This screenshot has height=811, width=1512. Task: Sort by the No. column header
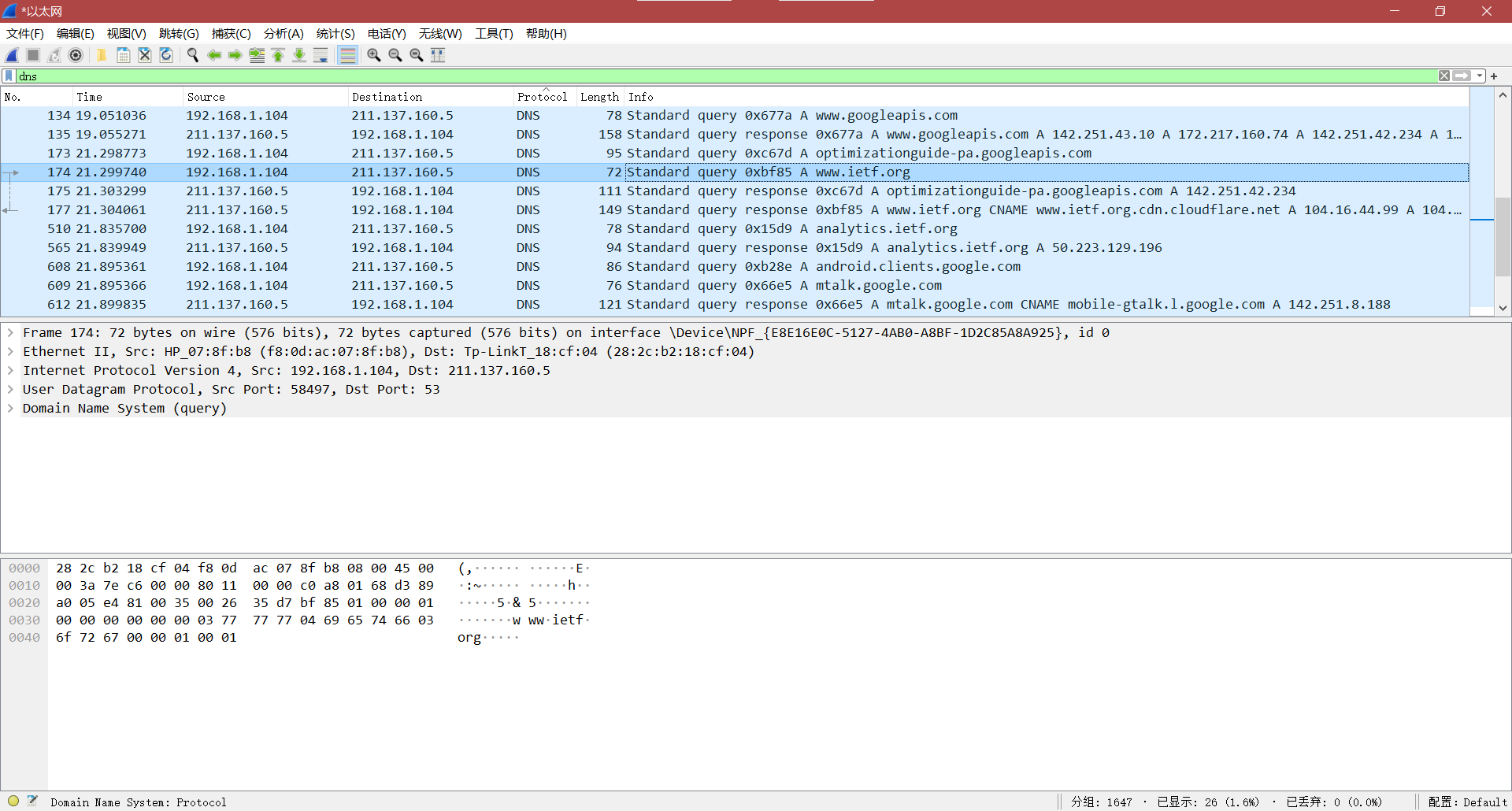click(x=37, y=97)
